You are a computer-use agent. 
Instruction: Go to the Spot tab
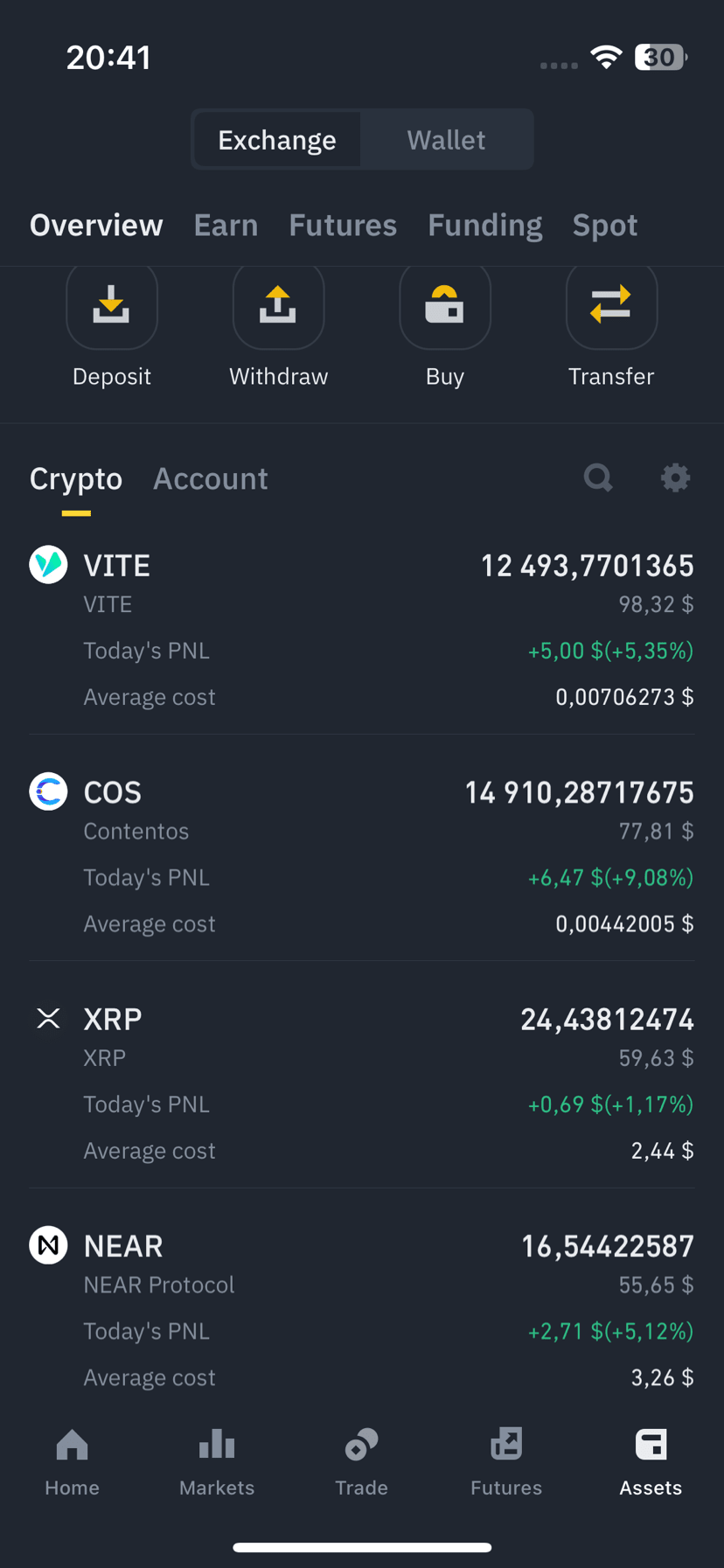coord(605,225)
